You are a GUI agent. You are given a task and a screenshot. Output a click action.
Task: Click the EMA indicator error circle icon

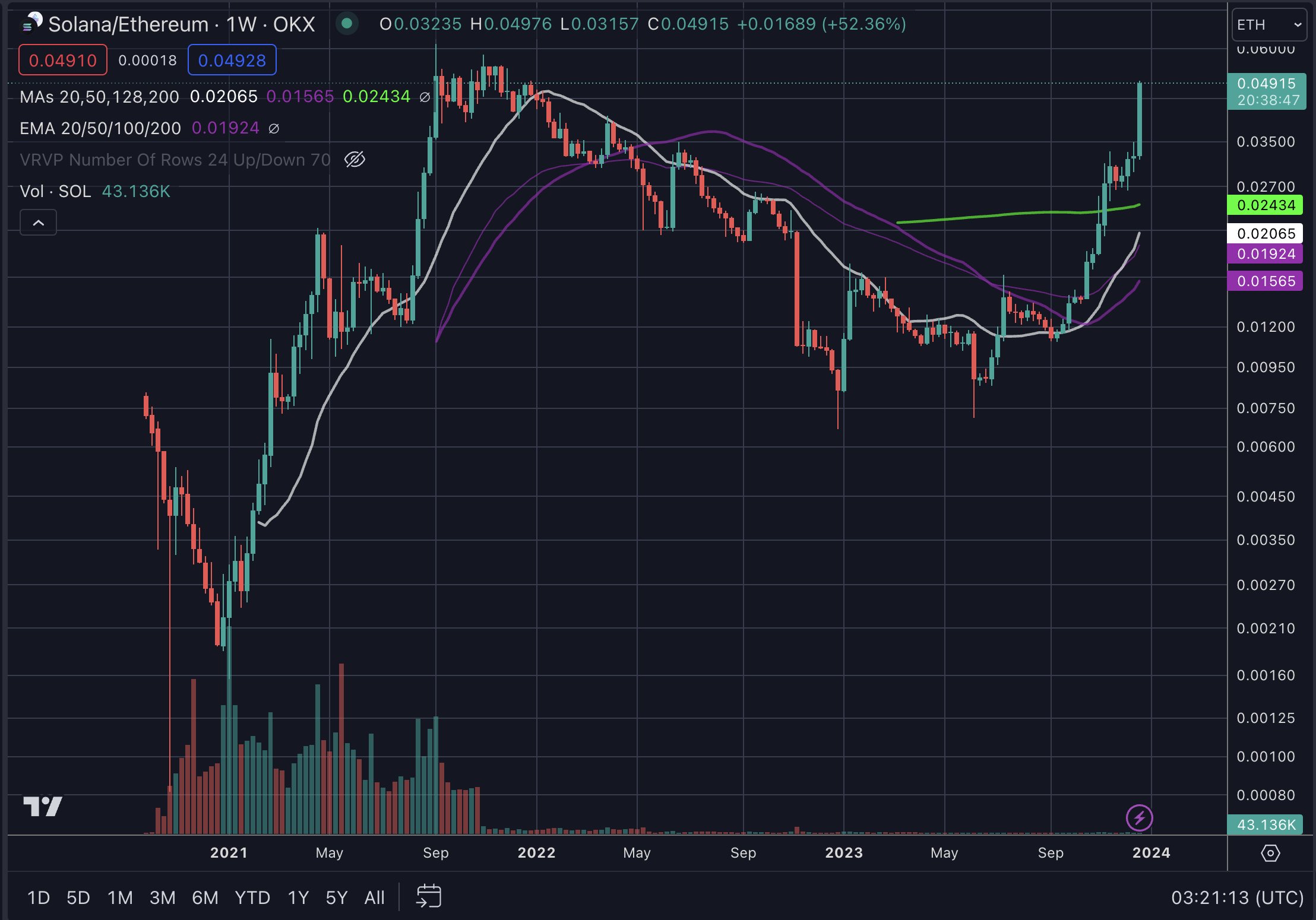coord(274,128)
